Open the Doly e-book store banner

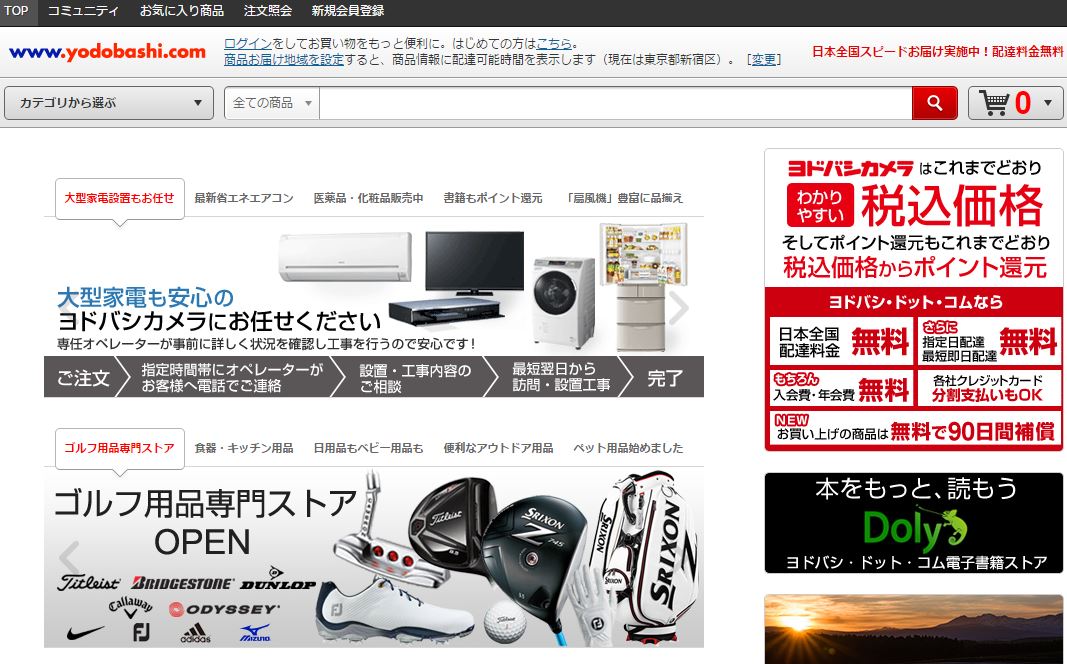pos(914,523)
